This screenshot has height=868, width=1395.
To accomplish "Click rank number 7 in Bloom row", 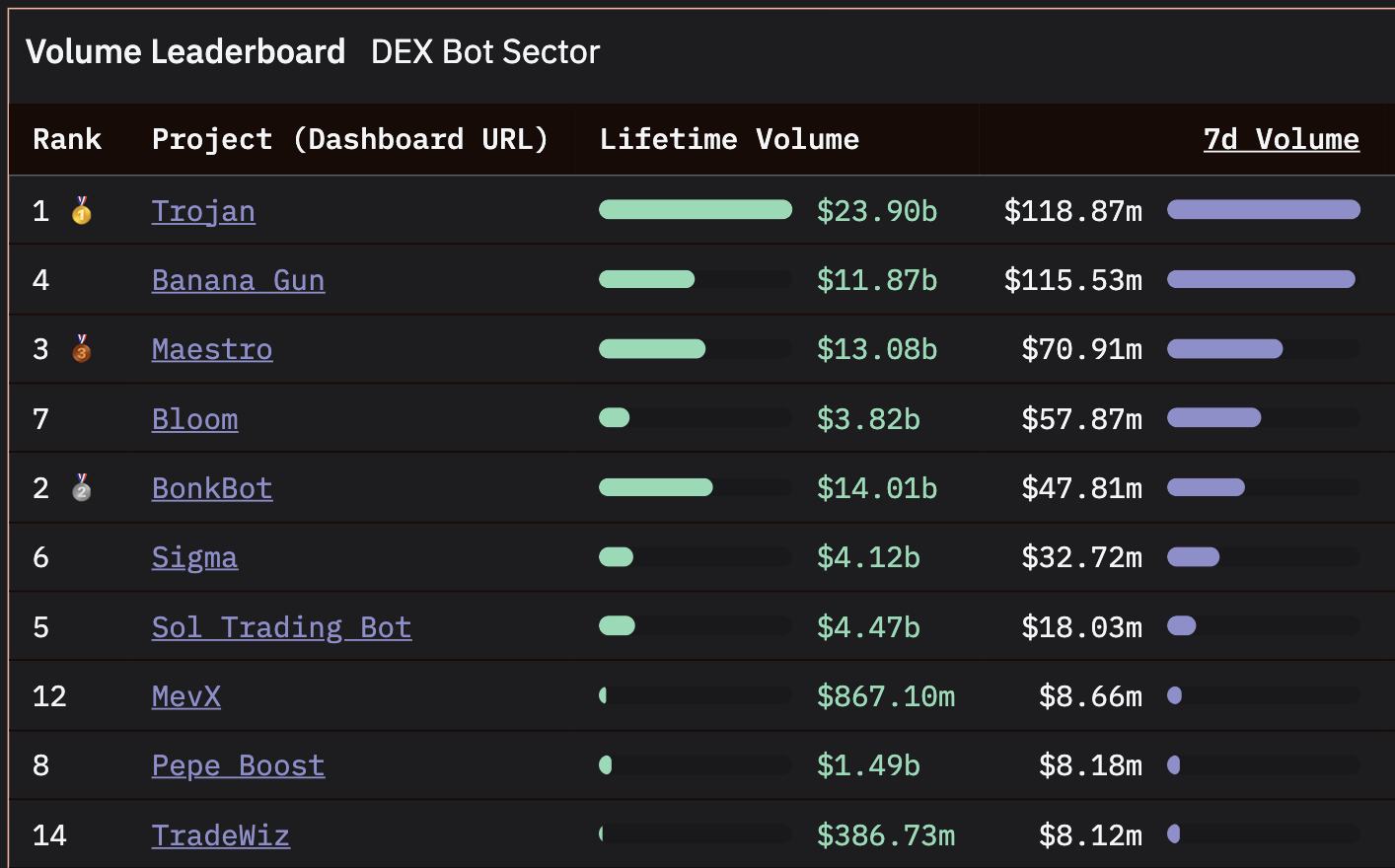I will tap(40, 419).
